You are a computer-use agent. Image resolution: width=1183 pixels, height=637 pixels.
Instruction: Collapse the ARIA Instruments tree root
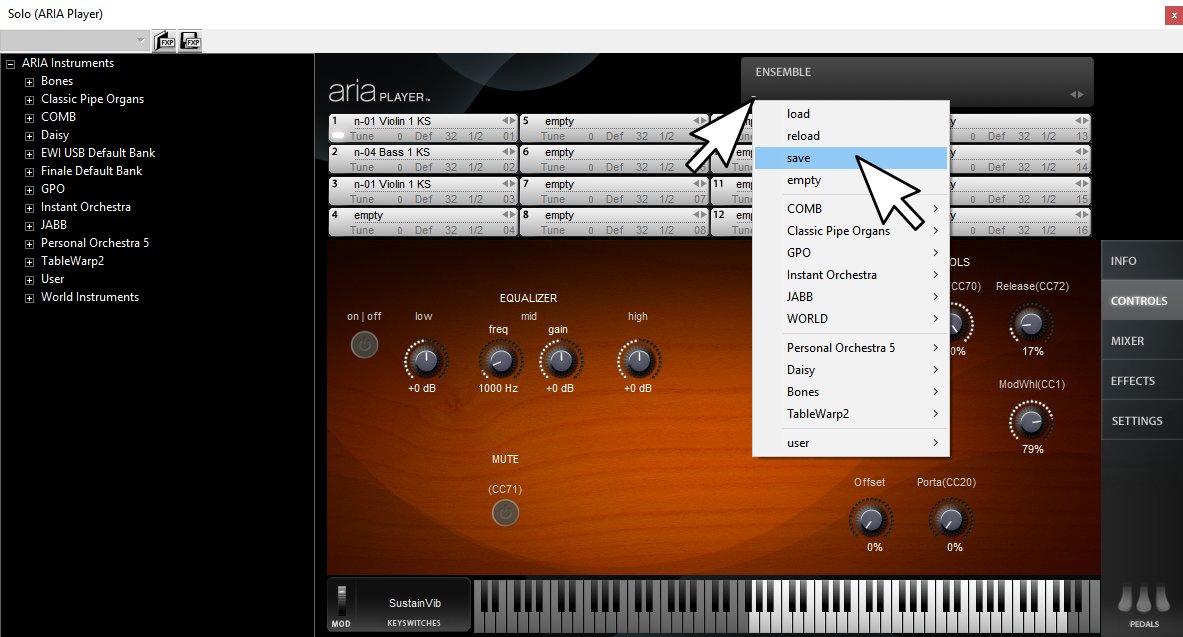[x=11, y=63]
